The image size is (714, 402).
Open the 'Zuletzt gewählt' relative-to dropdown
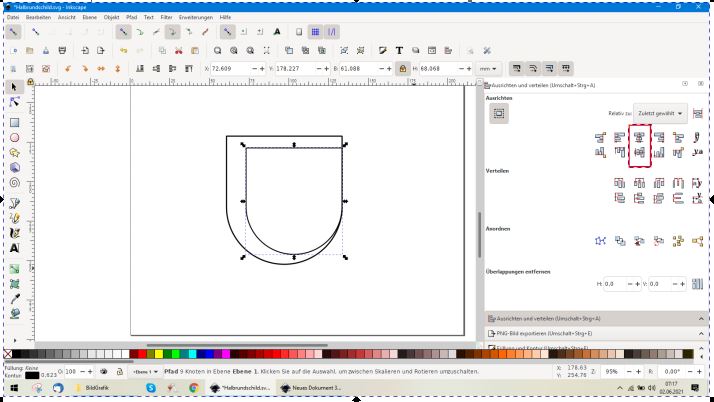click(658, 114)
